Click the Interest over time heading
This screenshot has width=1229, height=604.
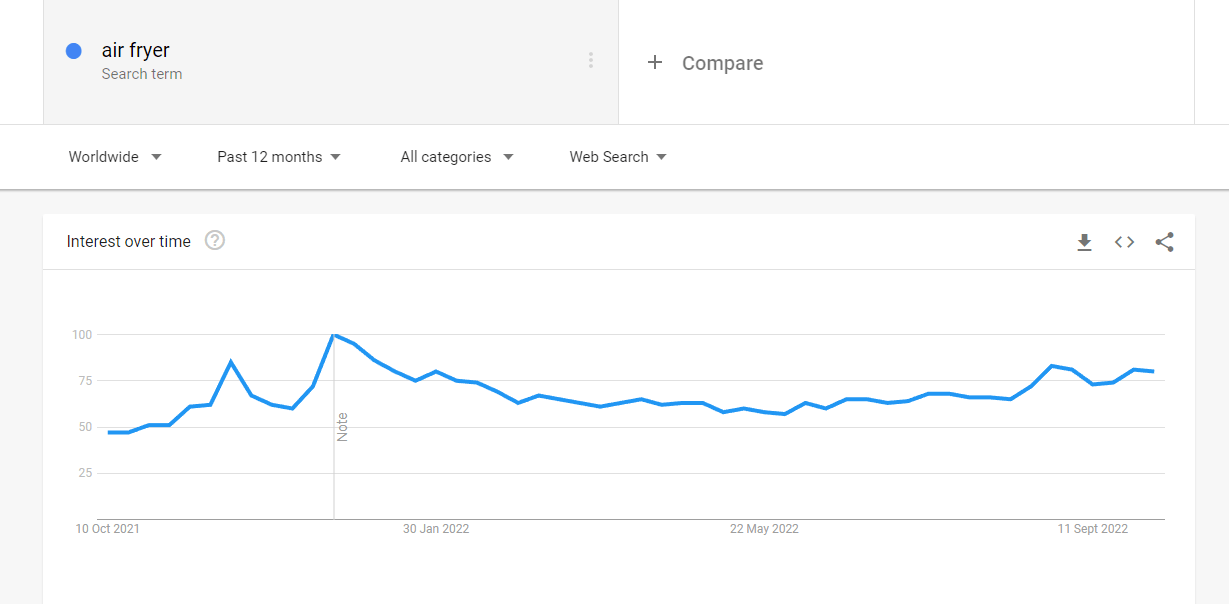click(128, 241)
